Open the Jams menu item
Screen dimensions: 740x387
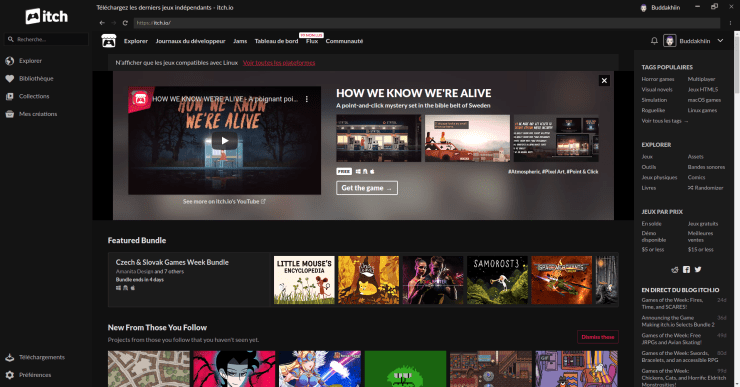tap(240, 42)
